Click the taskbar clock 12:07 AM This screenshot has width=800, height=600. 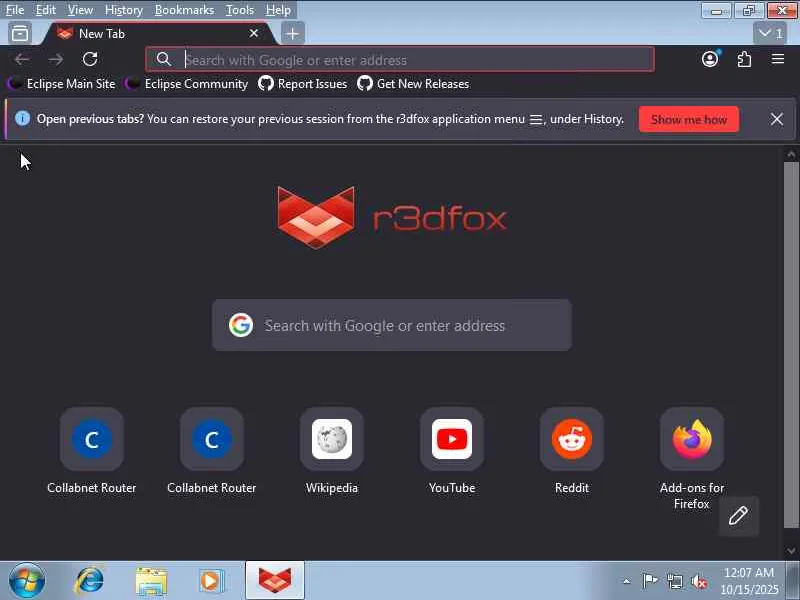point(749,572)
